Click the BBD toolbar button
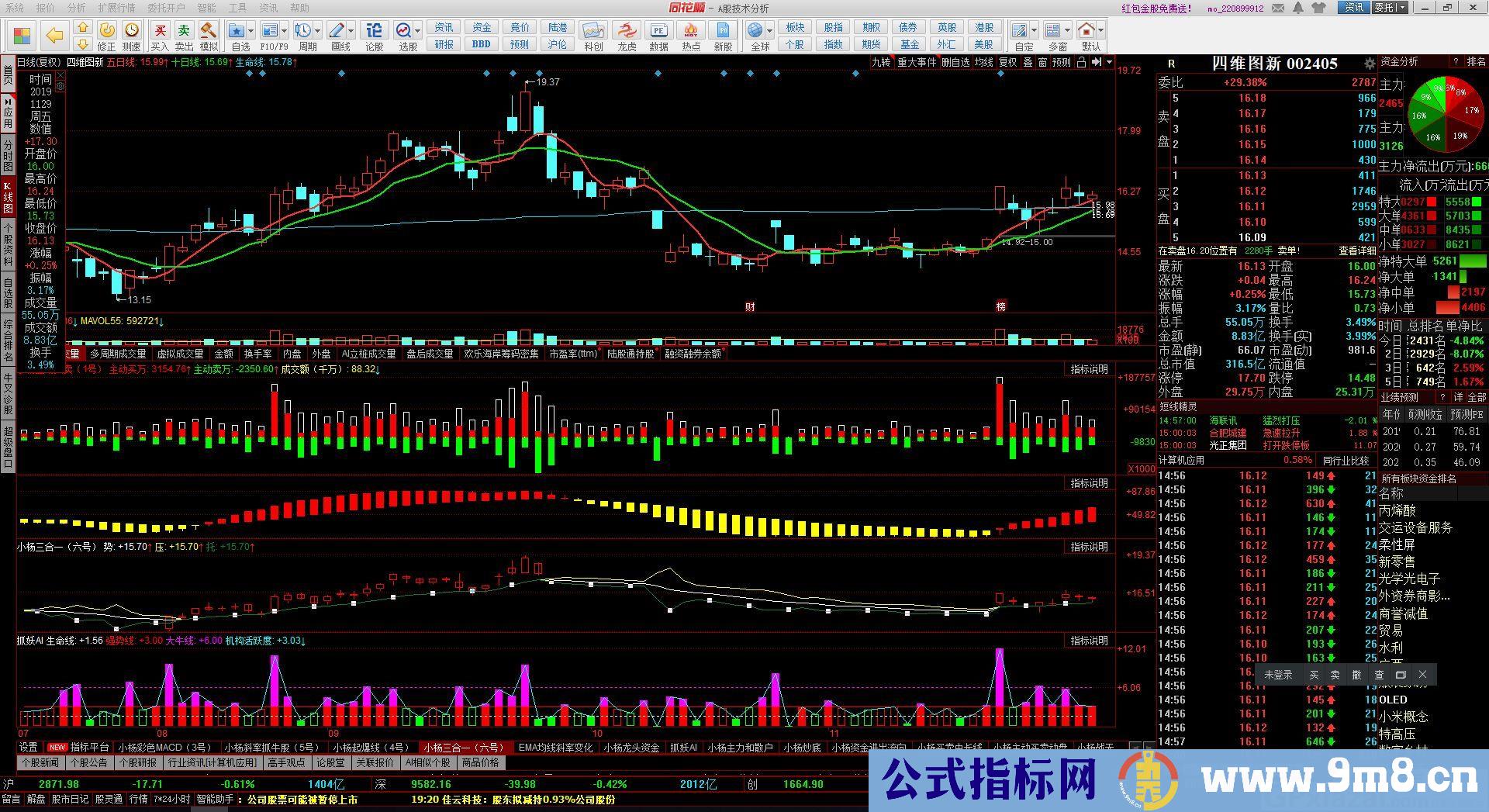 482,44
